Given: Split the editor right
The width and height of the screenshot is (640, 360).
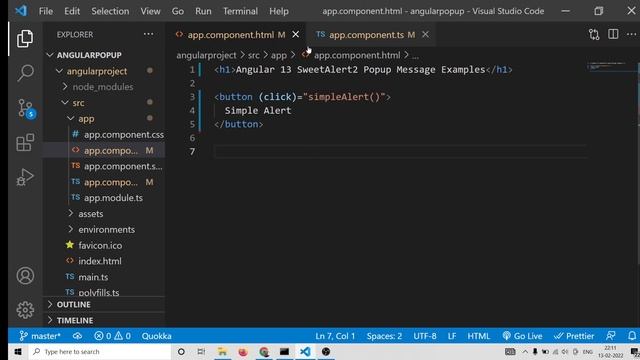Looking at the screenshot, I should pyautogui.click(x=613, y=34).
